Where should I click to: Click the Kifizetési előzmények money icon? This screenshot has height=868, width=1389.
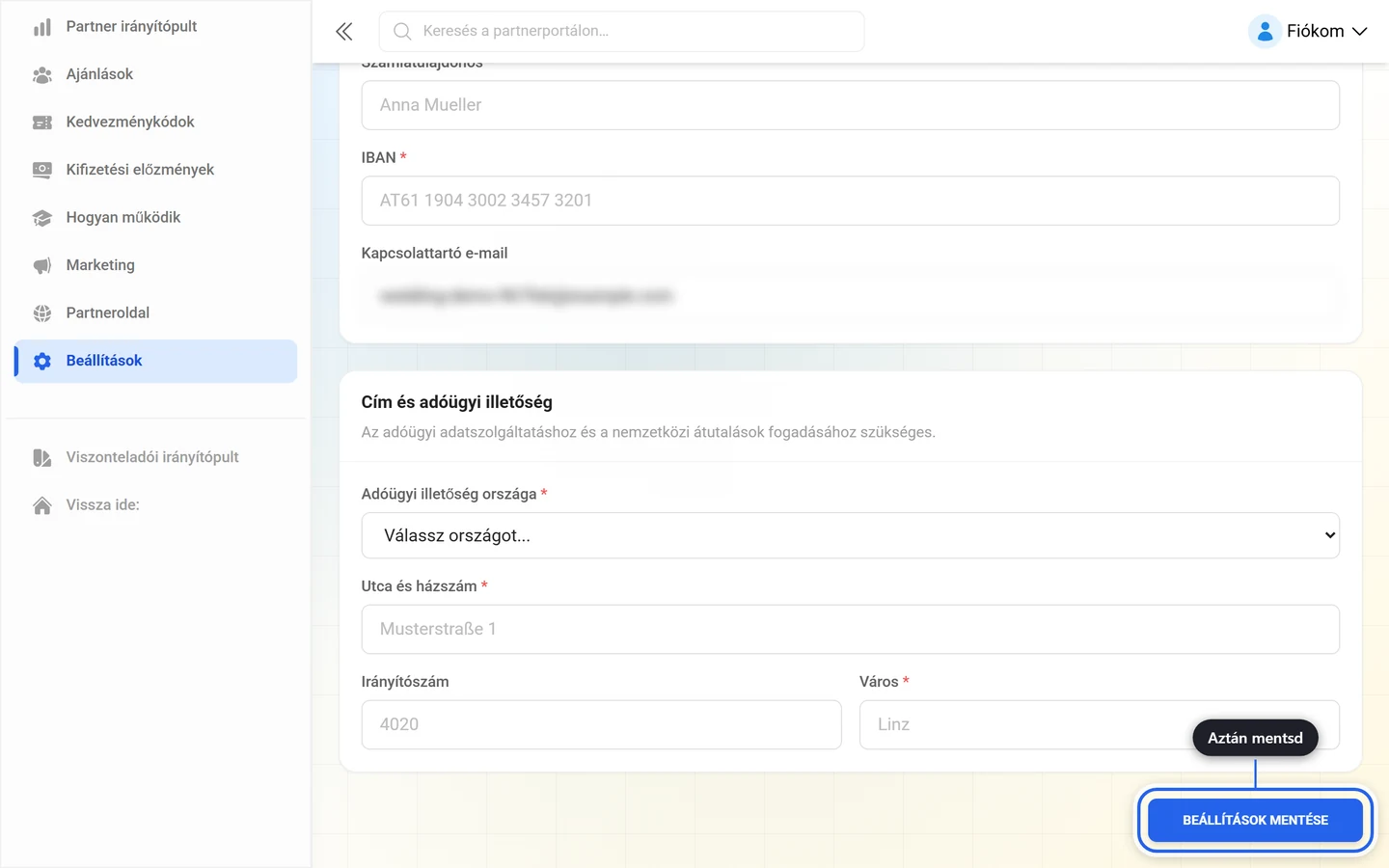tap(42, 170)
